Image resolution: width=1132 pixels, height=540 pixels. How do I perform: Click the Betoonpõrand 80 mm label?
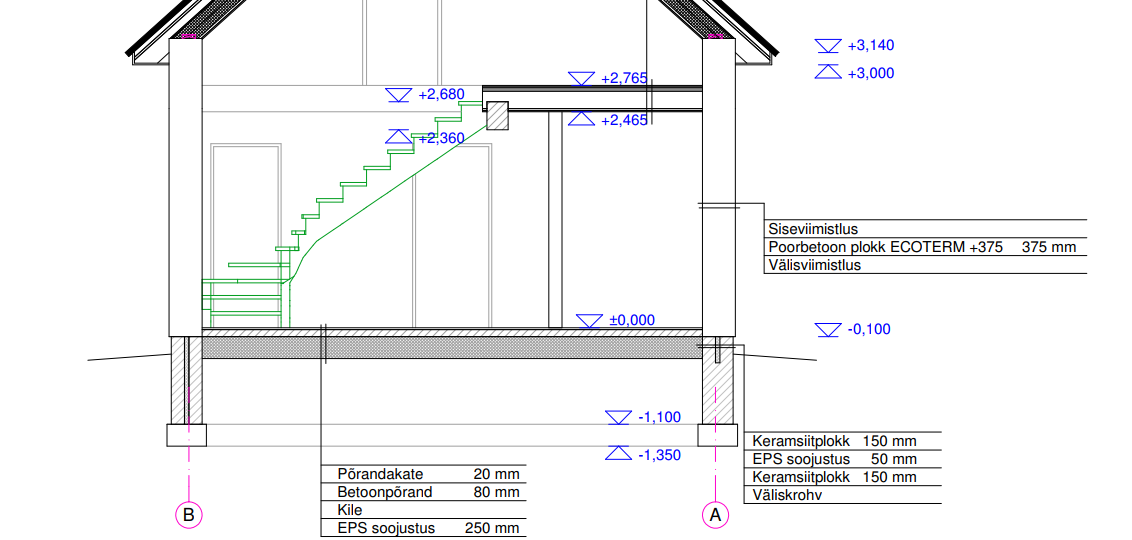422,492
